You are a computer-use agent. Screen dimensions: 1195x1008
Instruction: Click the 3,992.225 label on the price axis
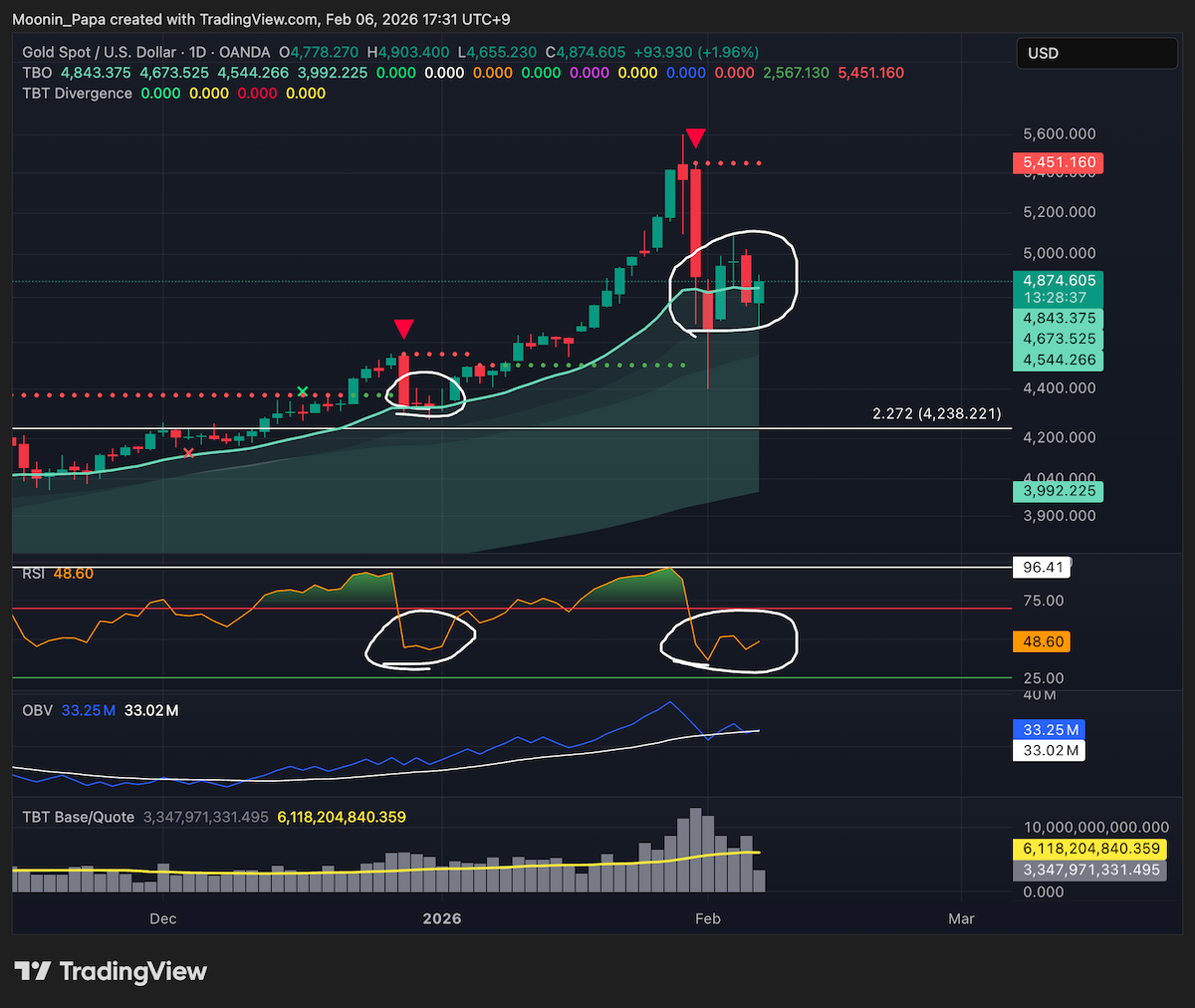1058,491
